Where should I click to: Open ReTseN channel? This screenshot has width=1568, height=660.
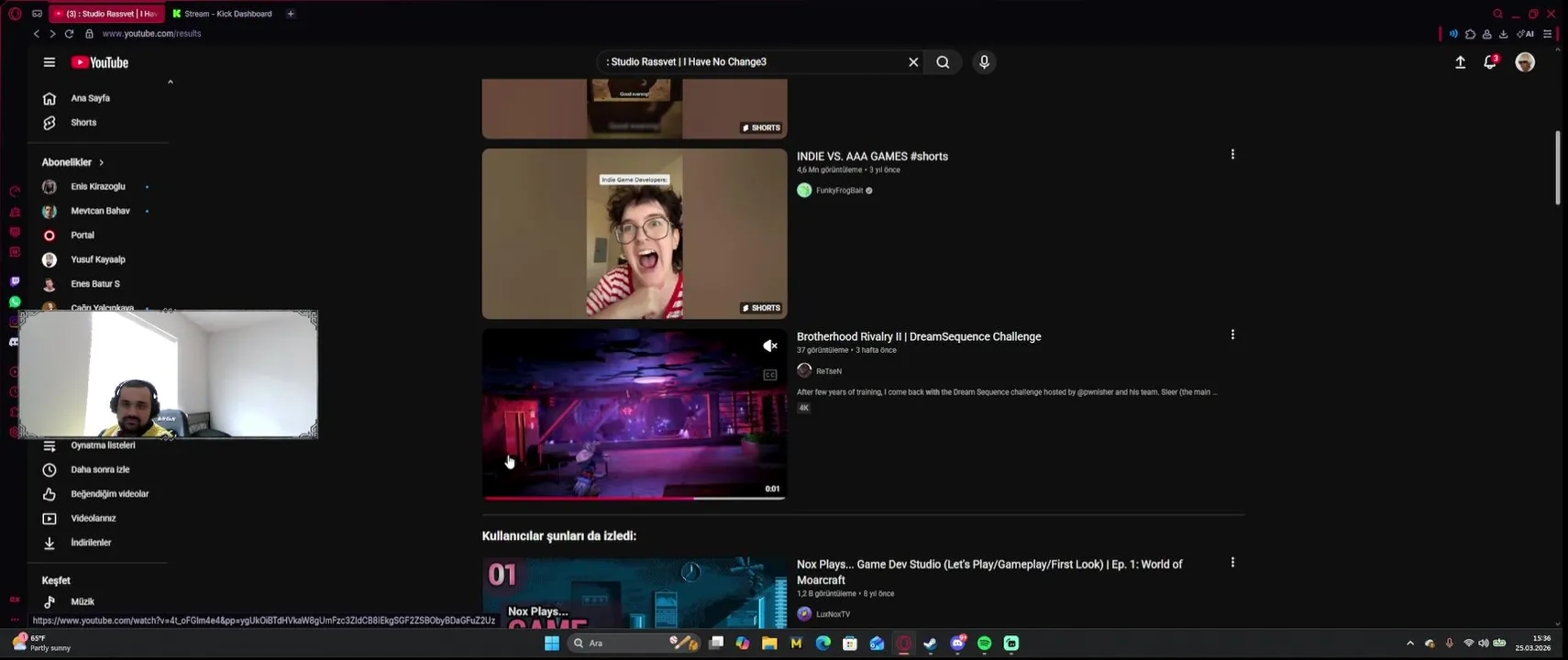[x=829, y=371]
